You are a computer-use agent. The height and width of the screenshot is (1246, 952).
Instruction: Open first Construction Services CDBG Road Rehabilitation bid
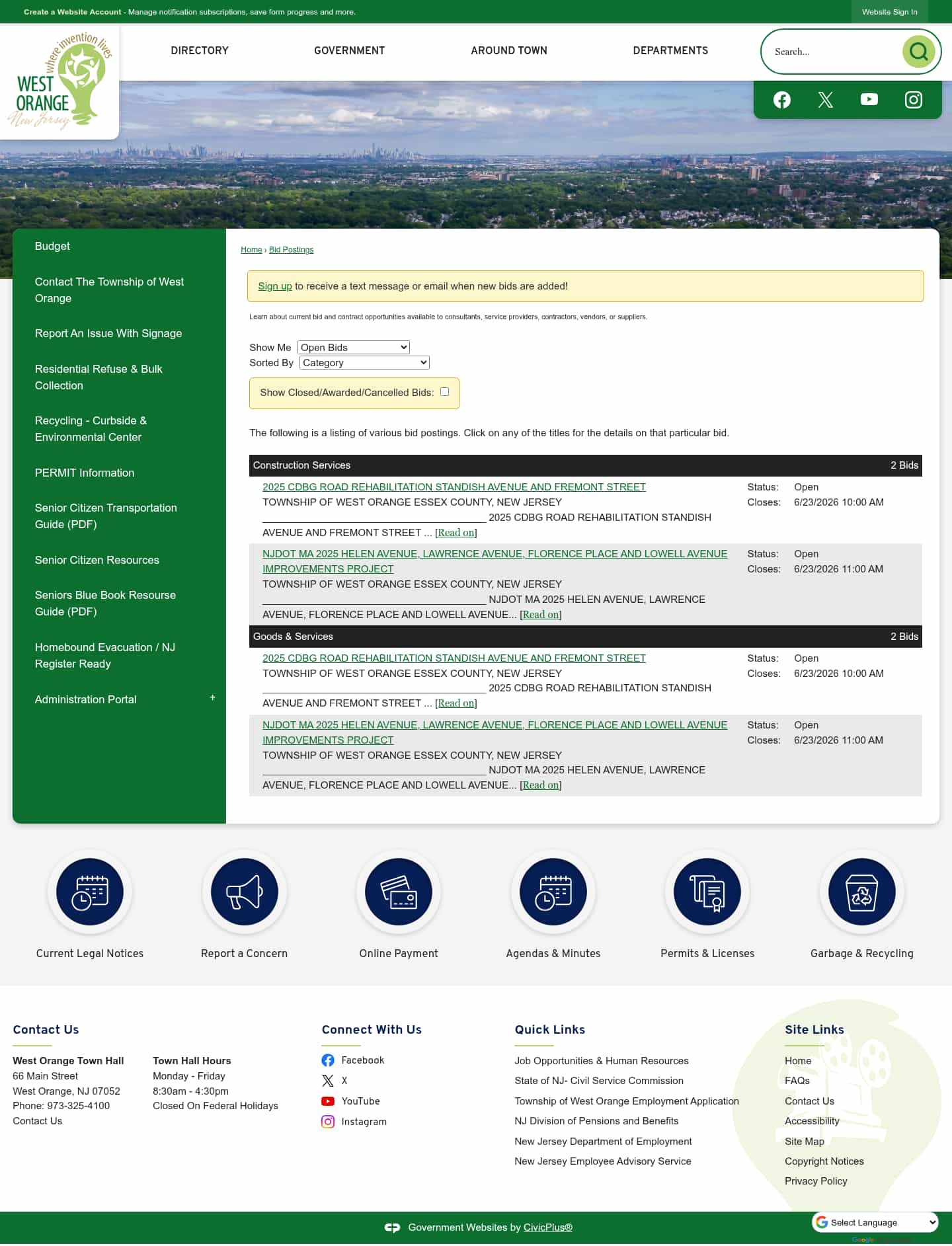click(x=454, y=487)
